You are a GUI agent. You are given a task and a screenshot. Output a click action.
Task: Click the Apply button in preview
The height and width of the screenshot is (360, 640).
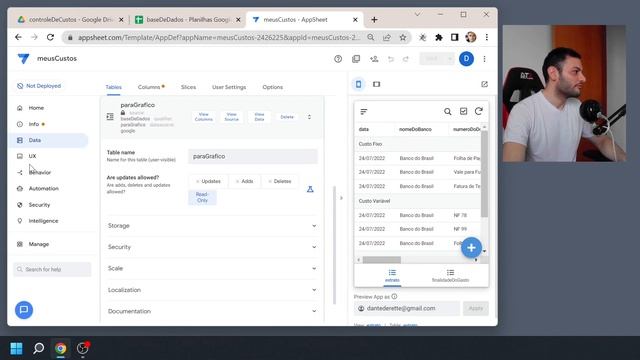point(476,308)
